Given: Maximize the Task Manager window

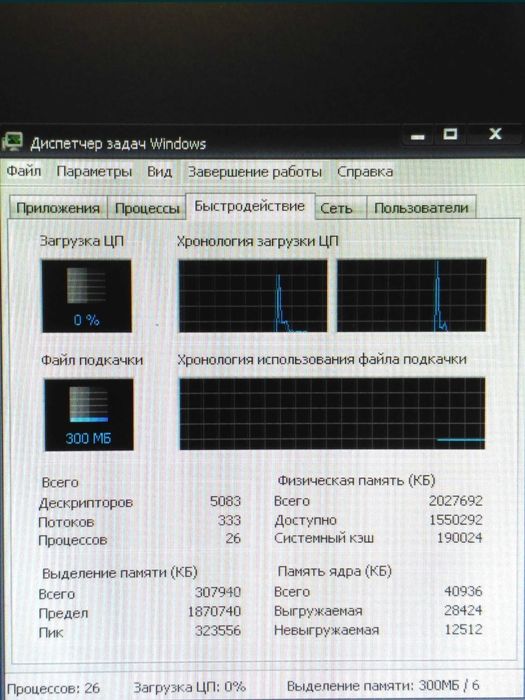Looking at the screenshot, I should [x=450, y=134].
